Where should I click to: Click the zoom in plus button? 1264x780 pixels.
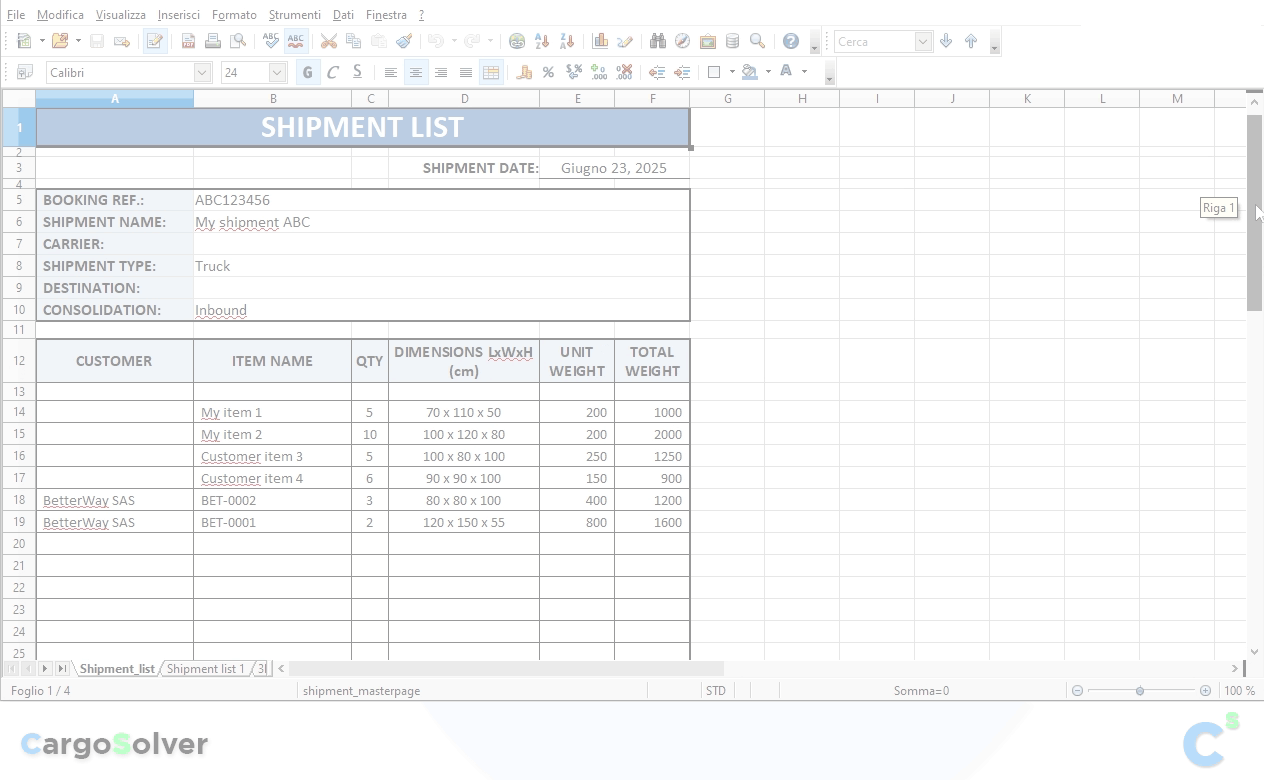1205,691
